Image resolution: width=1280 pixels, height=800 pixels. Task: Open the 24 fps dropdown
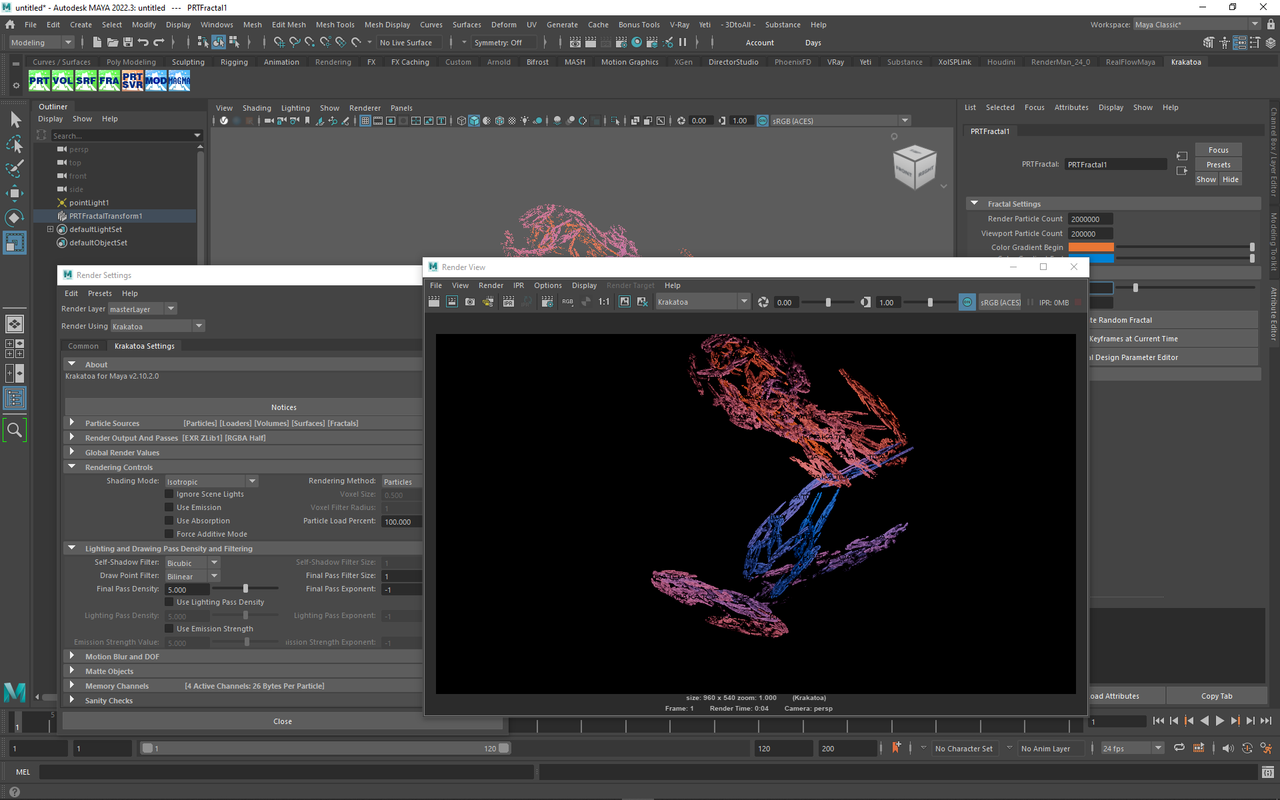tap(1133, 748)
